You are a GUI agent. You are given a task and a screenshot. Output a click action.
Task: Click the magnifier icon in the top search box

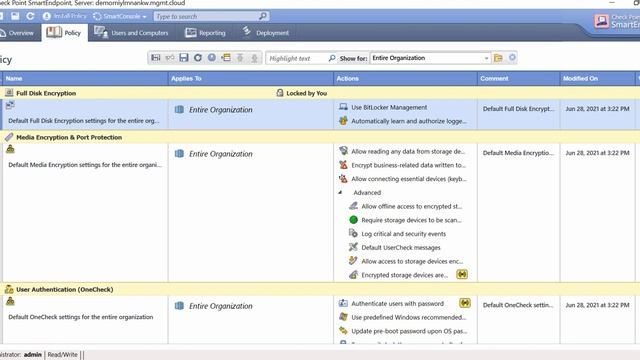[263, 16]
